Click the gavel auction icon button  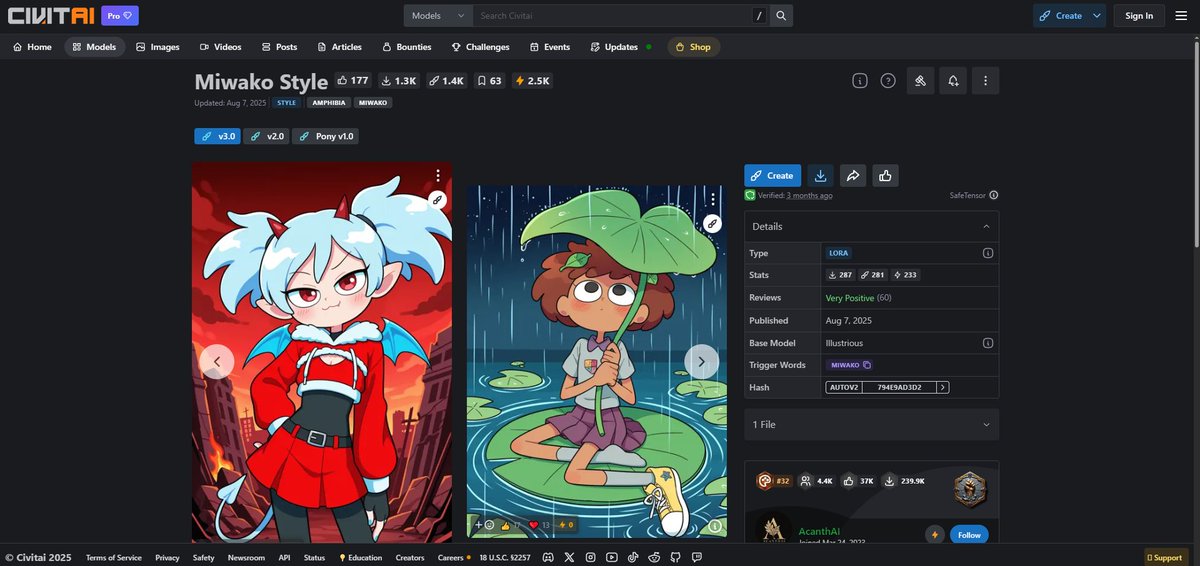point(921,81)
